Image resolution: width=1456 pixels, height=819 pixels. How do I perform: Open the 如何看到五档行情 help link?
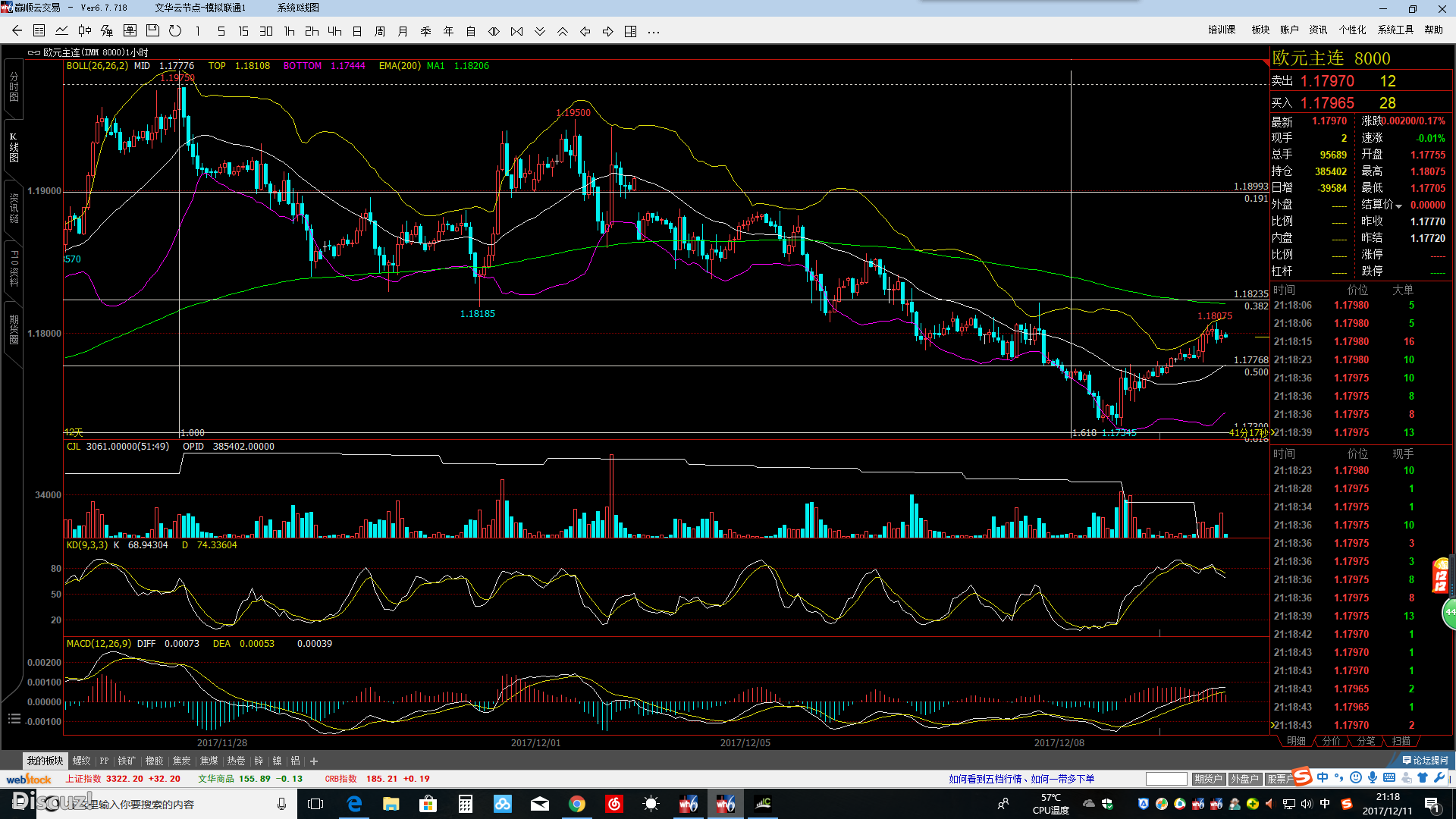coord(1021,779)
